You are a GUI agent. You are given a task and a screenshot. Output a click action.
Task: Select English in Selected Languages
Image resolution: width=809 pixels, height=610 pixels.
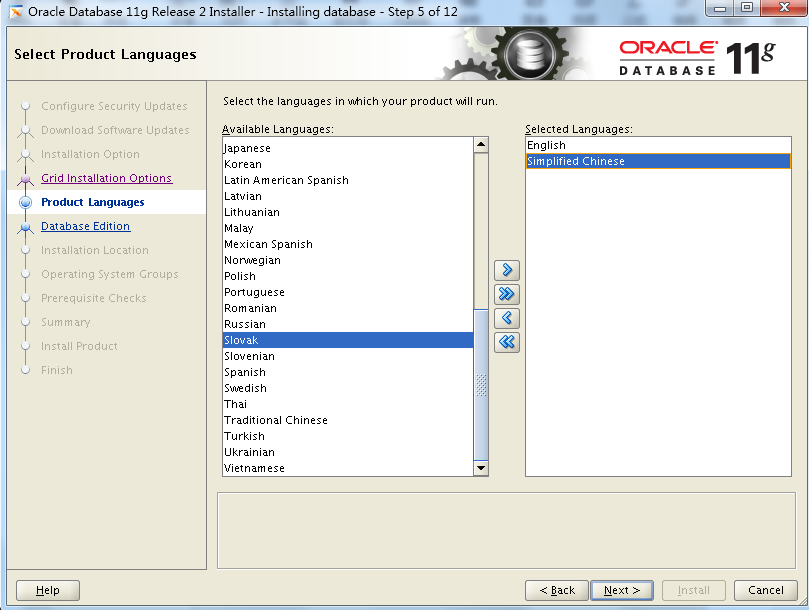(658, 145)
